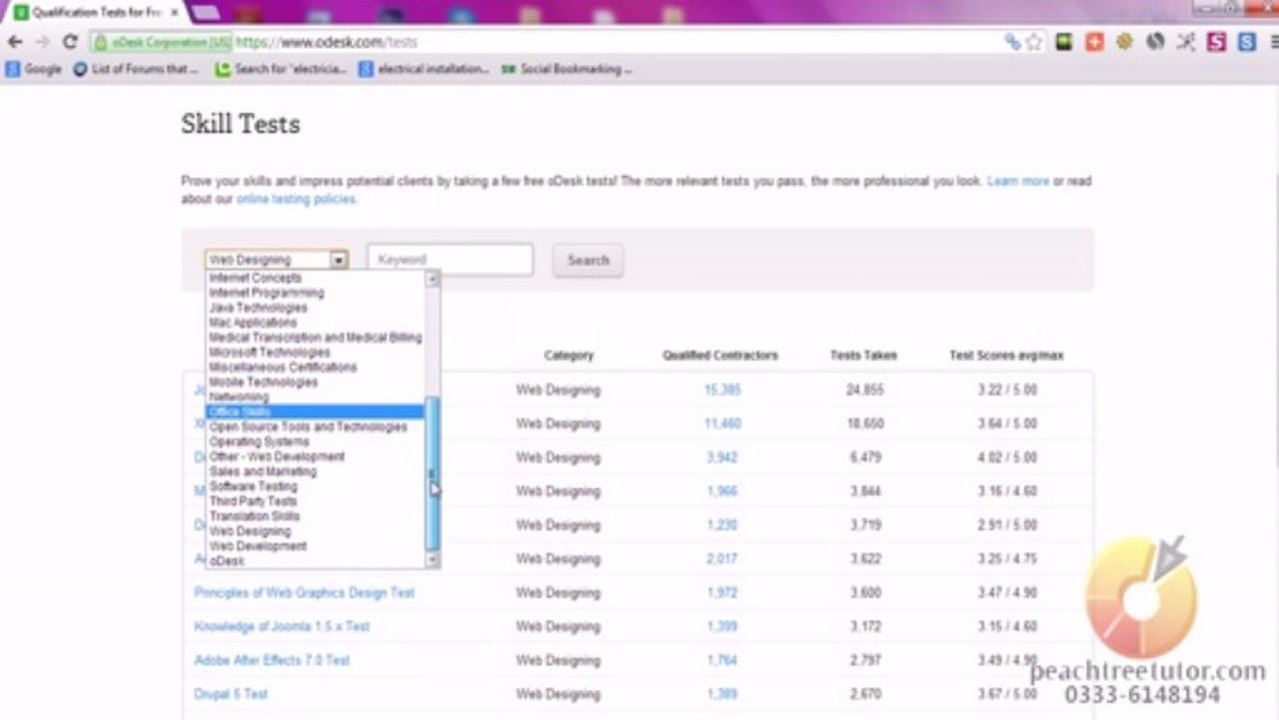Go back with the browser back arrow
Viewport: 1279px width, 720px height.
click(x=15, y=42)
